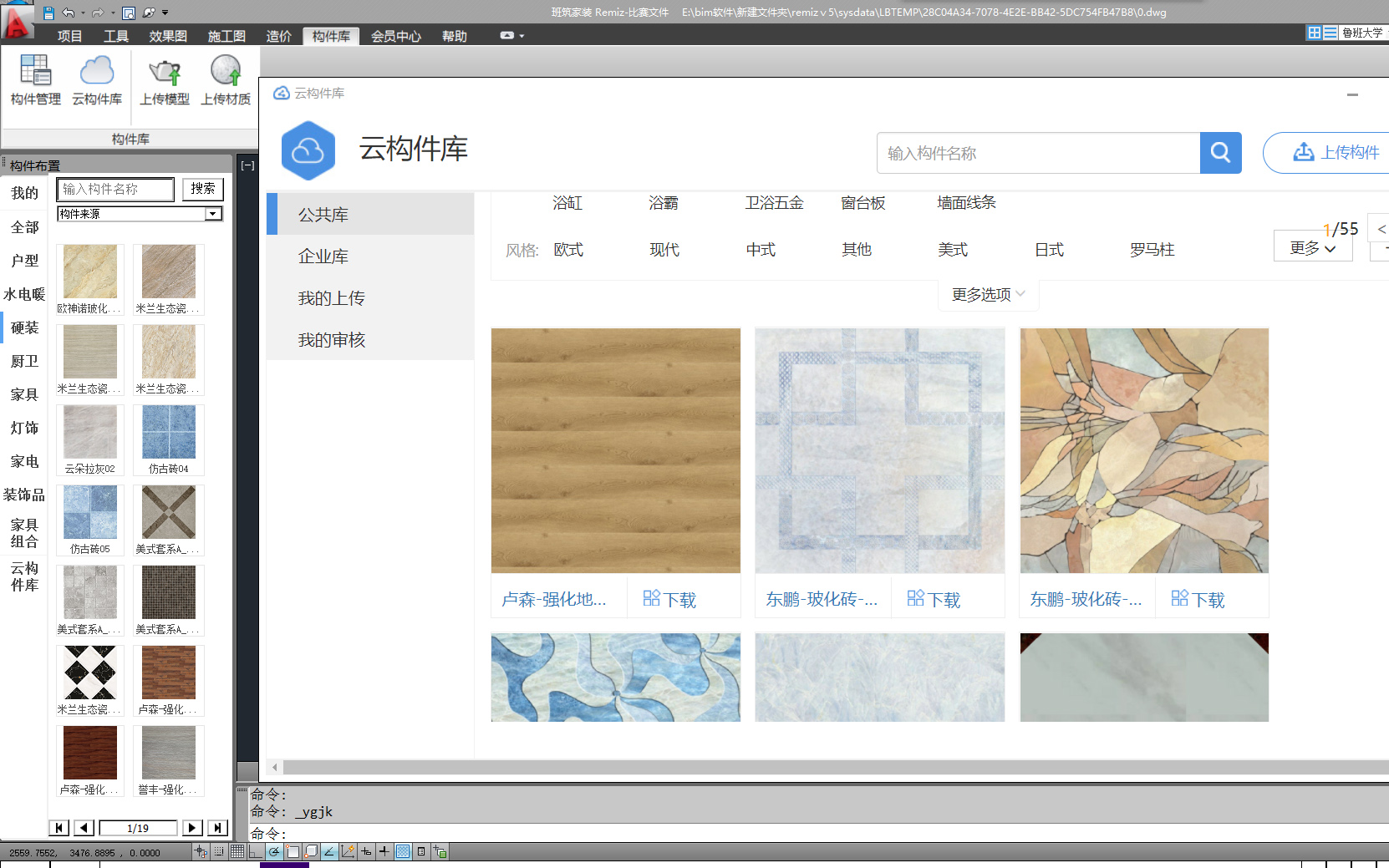Launch the 云构件库 cloud library ribbon button
This screenshot has width=1389, height=868.
[x=97, y=80]
